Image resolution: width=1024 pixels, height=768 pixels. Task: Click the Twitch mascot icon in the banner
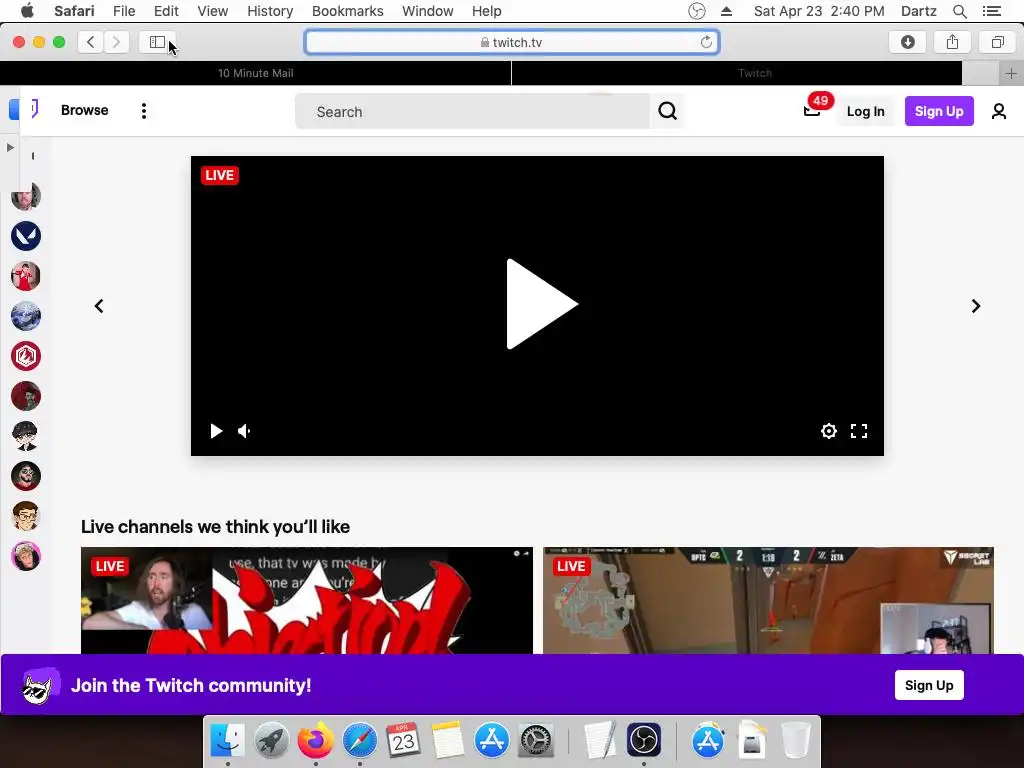point(40,686)
